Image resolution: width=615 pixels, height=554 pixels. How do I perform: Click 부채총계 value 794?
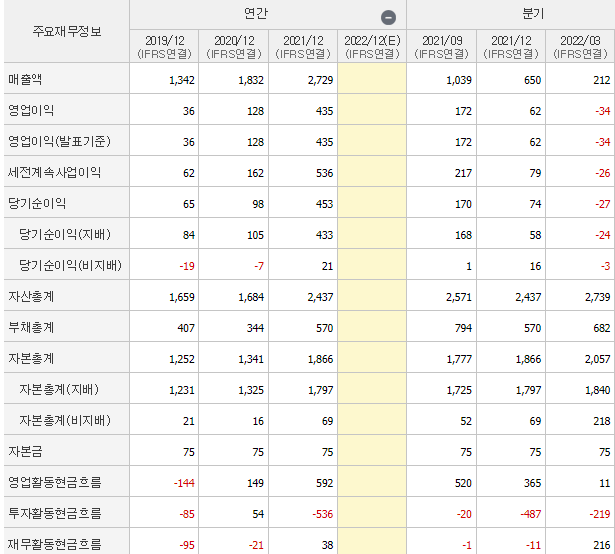pos(463,328)
